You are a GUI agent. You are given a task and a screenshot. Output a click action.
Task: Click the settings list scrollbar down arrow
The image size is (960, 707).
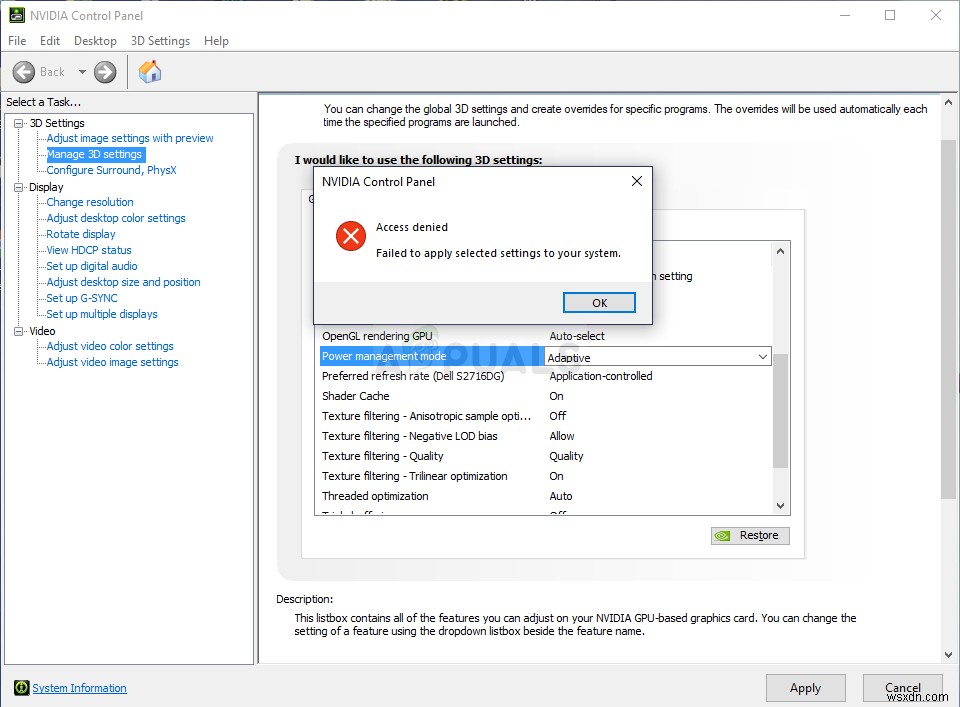pos(780,505)
